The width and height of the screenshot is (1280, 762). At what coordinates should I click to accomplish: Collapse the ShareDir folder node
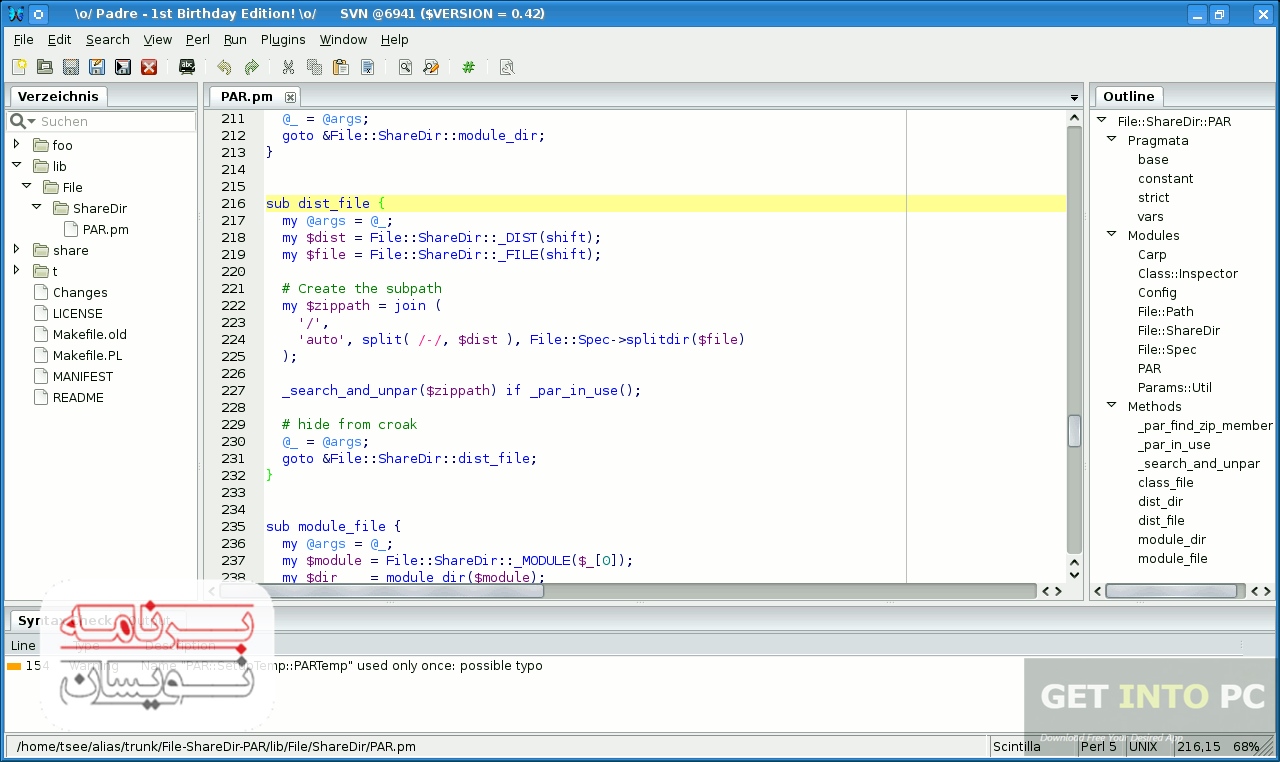36,207
